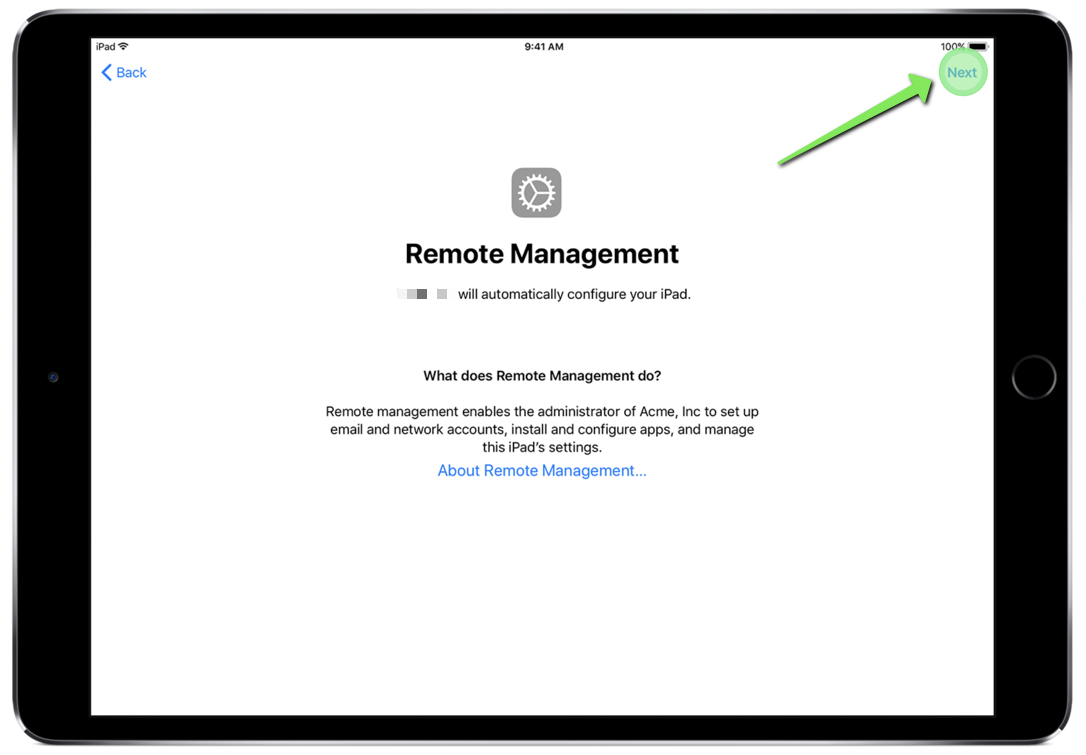Click "What does Remote Management do?" heading
The height and width of the screenshot is (755, 1086).
(x=542, y=376)
